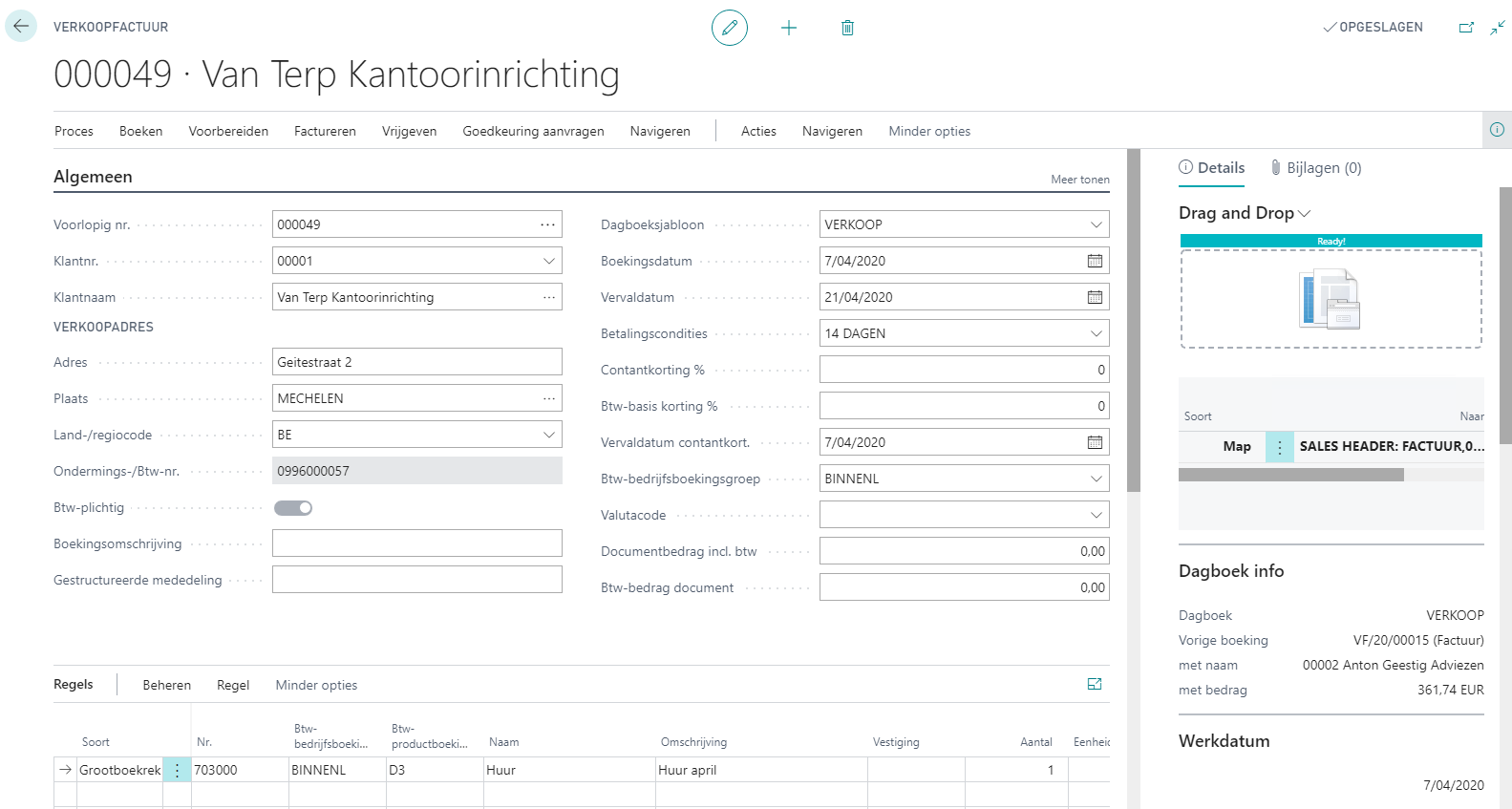Click the collapse page arrows icon
Viewport: 1512px width, 809px height.
coord(1497,28)
